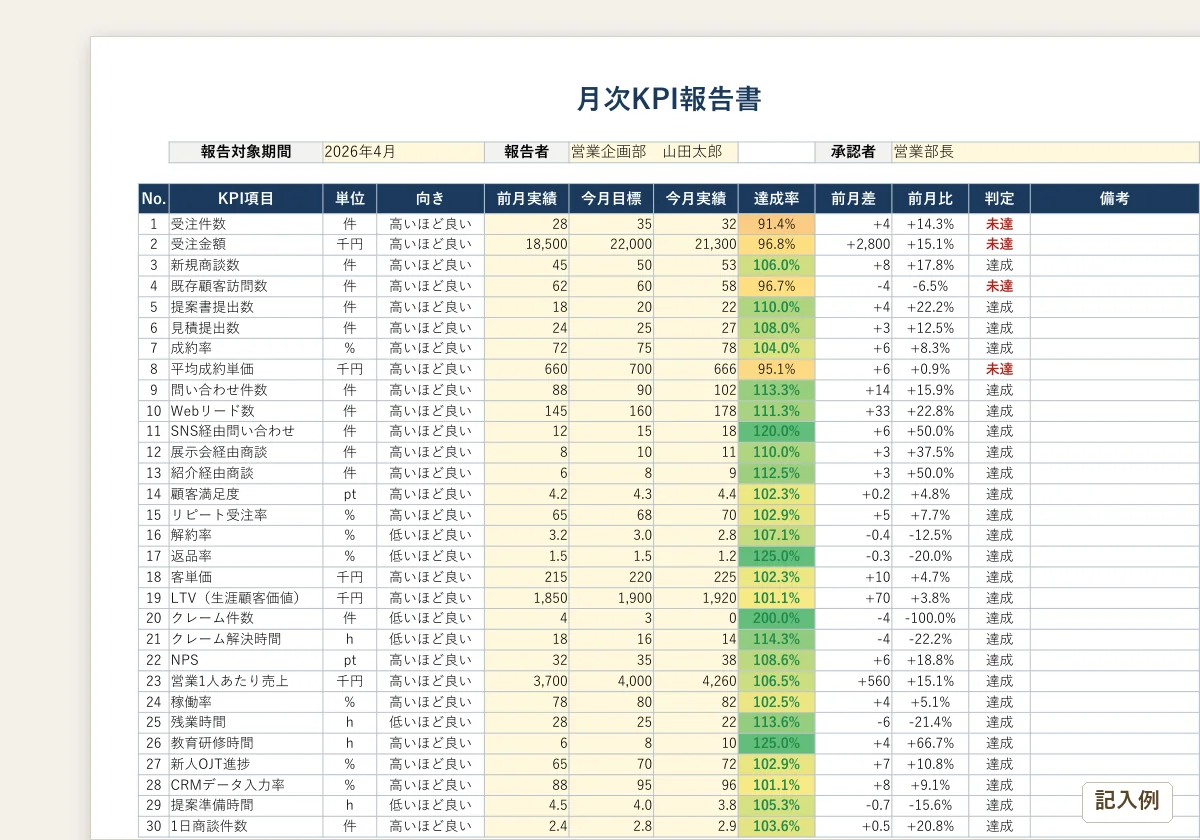
Task: Click the "受注件数" KPI cell
Action: 246,224
